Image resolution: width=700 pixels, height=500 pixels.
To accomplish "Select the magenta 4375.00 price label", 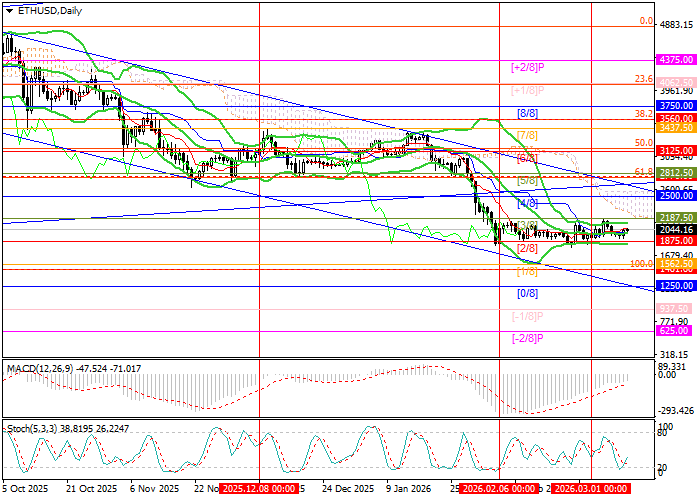I will point(677,60).
